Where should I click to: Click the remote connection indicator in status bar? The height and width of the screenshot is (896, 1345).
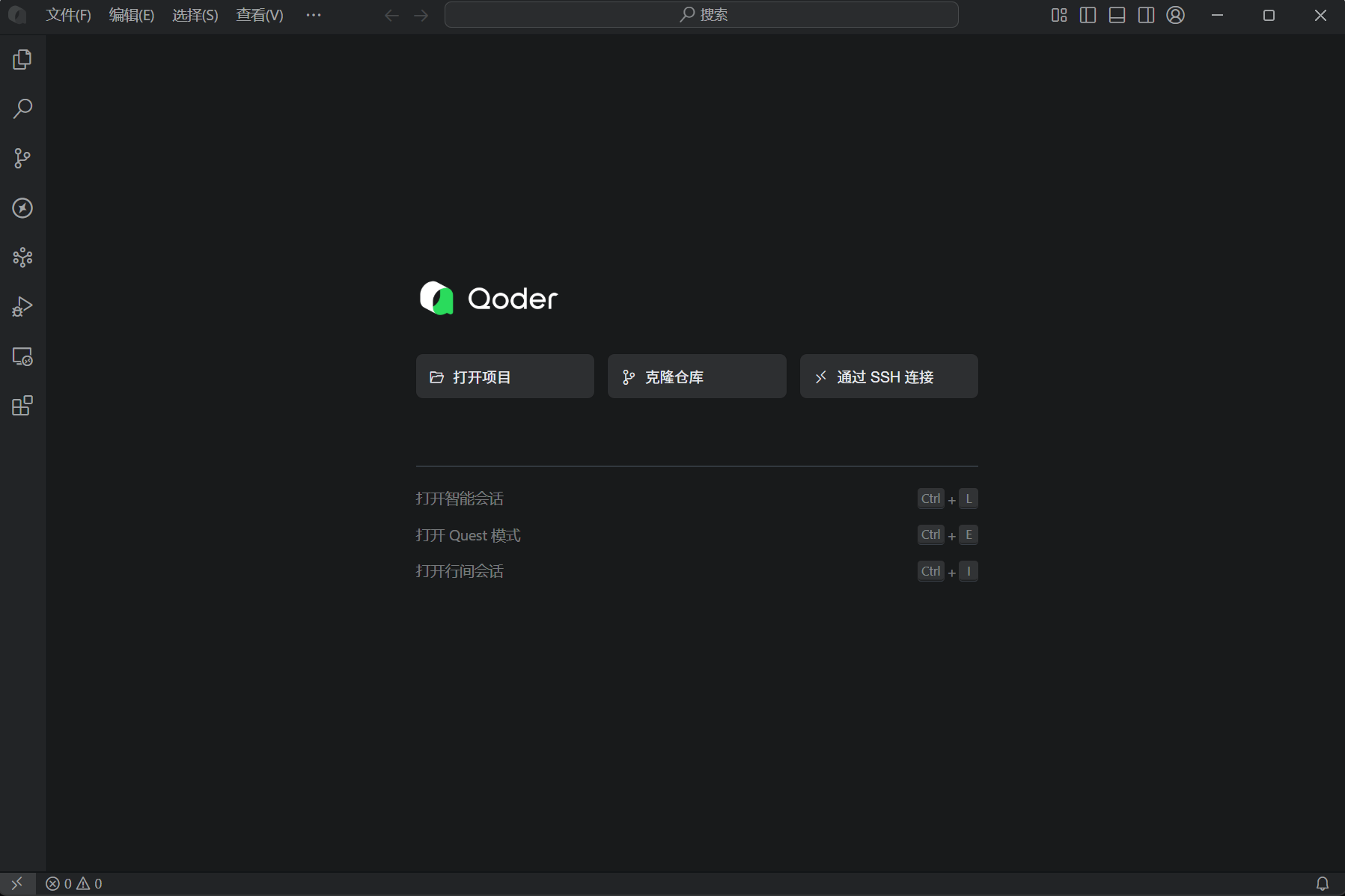click(x=16, y=883)
